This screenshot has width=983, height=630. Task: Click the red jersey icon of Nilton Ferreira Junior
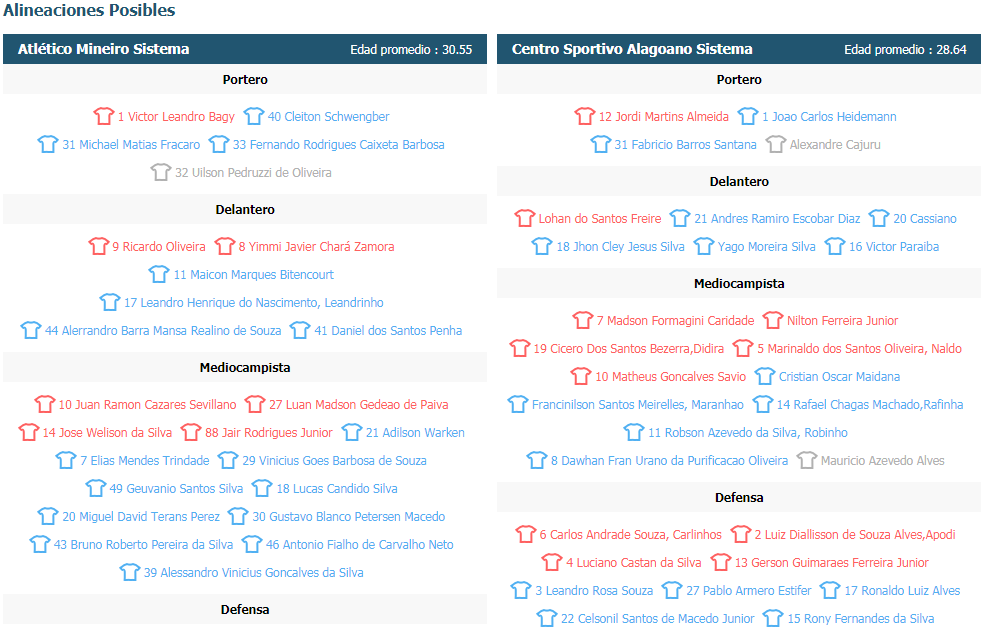pyautogui.click(x=773, y=320)
